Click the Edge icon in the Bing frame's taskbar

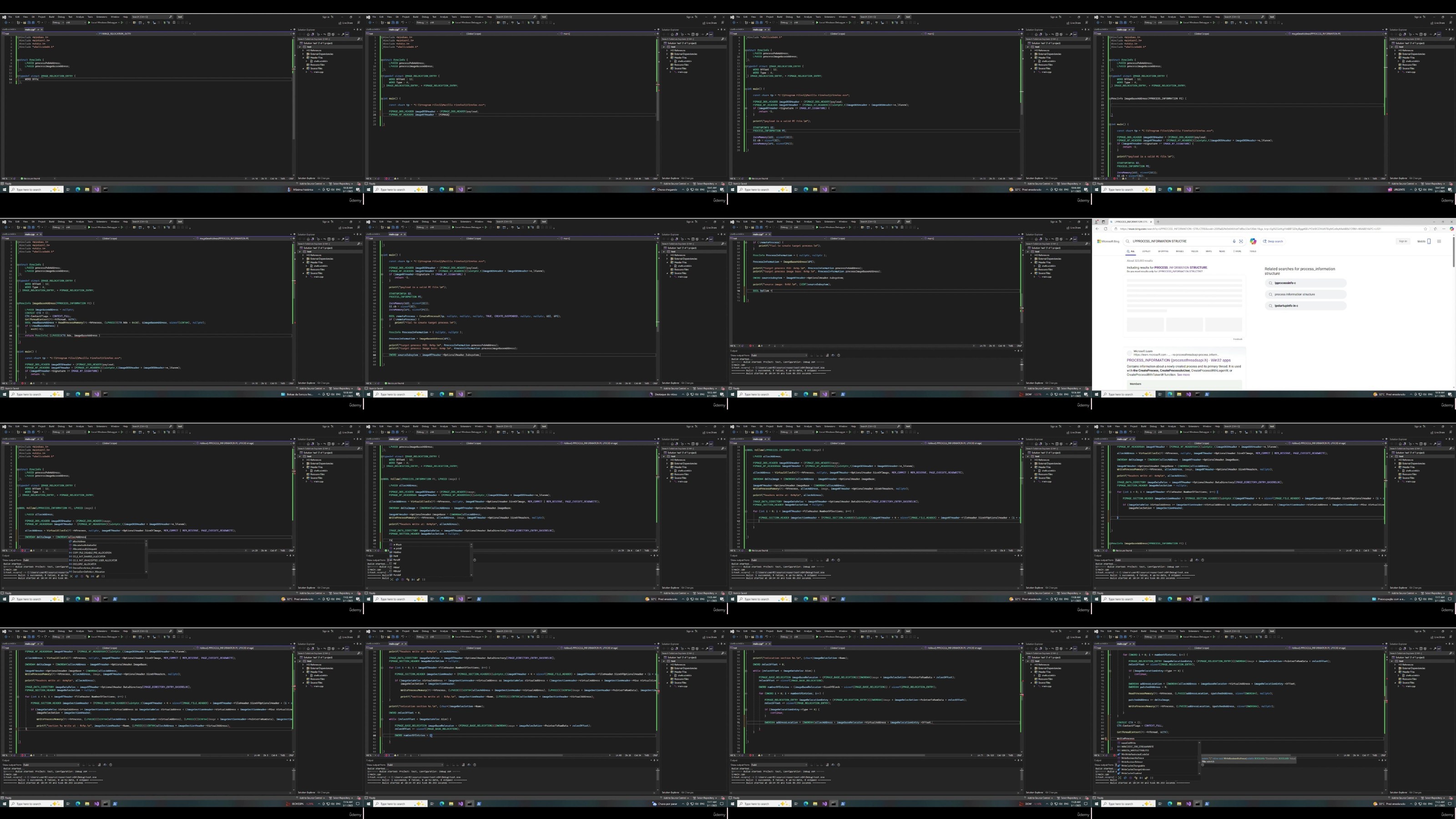tap(1170, 394)
